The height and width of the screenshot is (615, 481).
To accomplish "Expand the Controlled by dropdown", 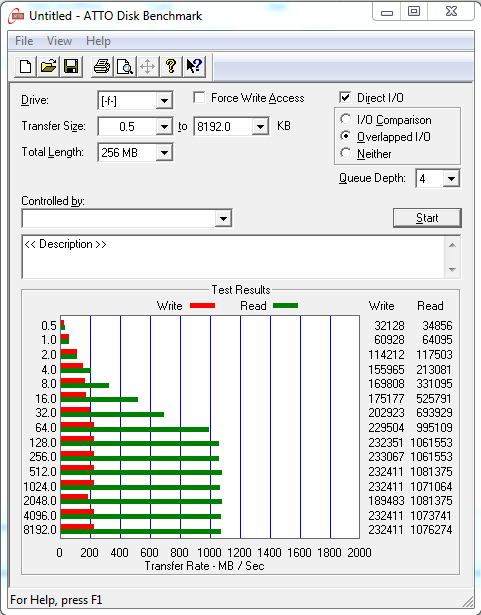I will coord(223,218).
